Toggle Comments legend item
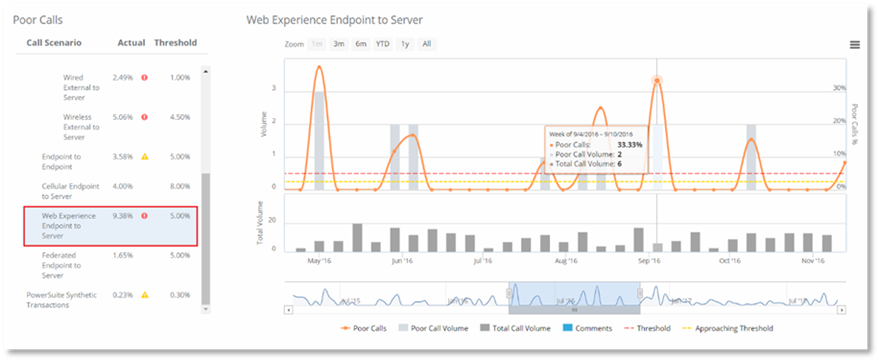The image size is (879, 361). coord(587,328)
